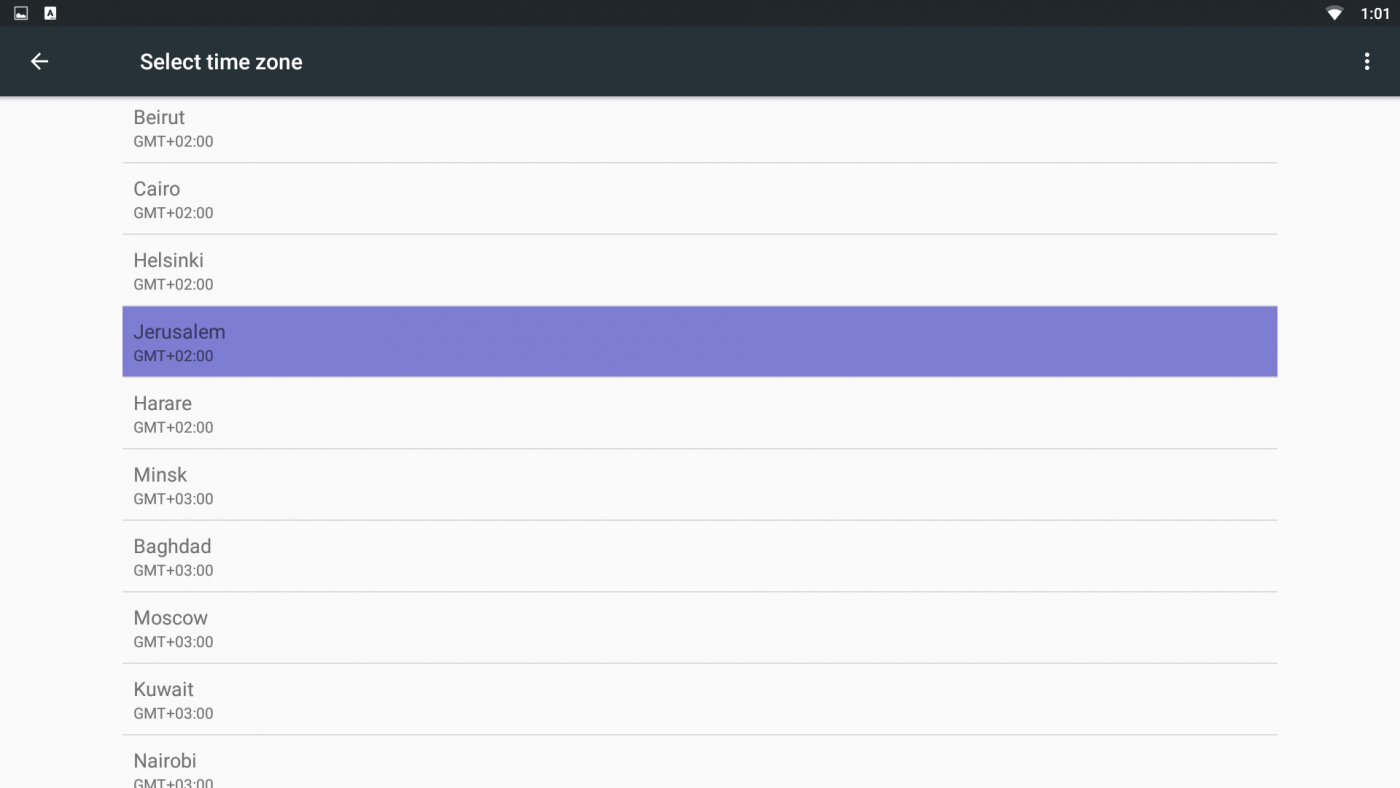The image size is (1400, 788).
Task: Tap the Wi-Fi status icon
Action: 1334,14
